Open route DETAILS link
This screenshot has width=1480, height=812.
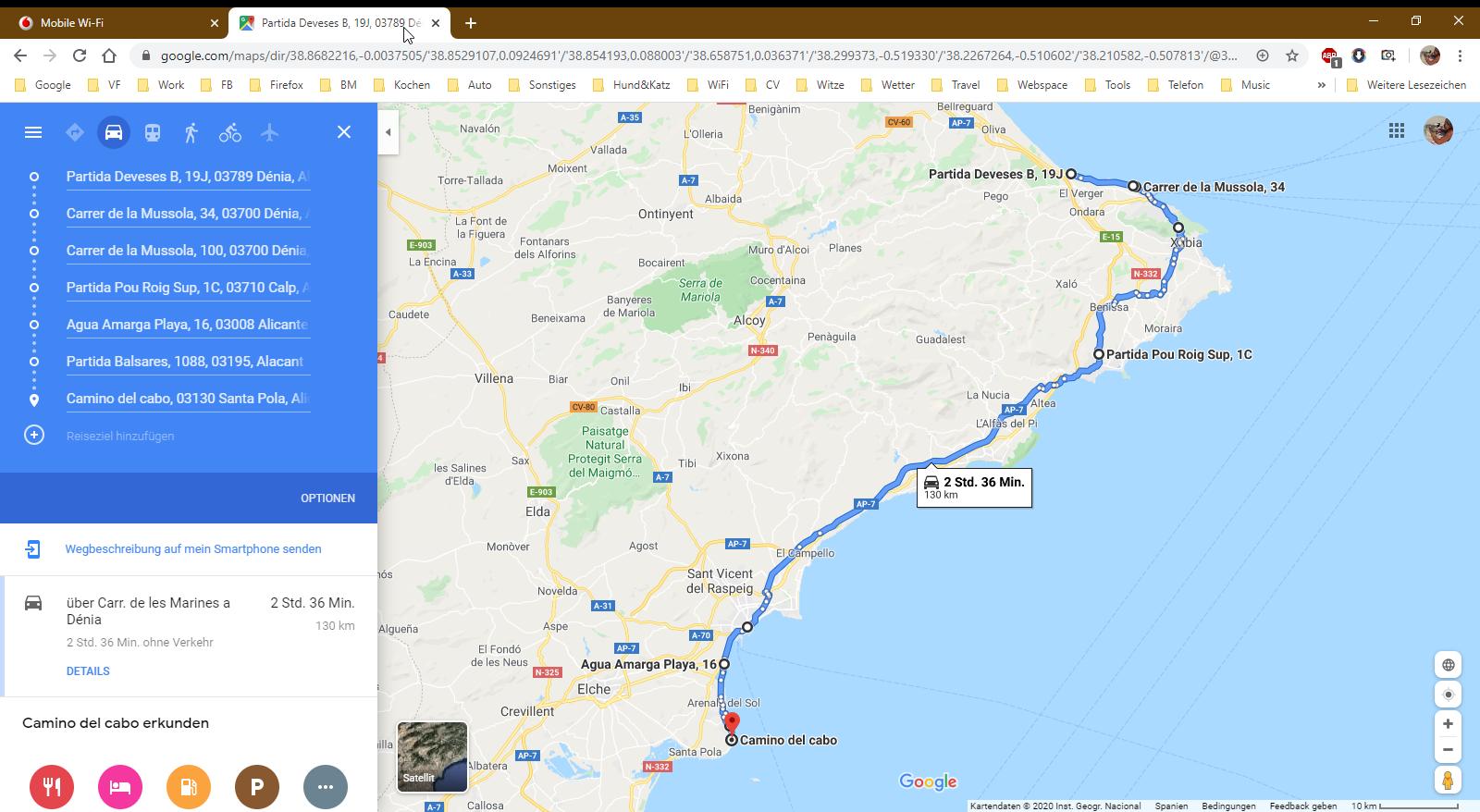tap(88, 671)
